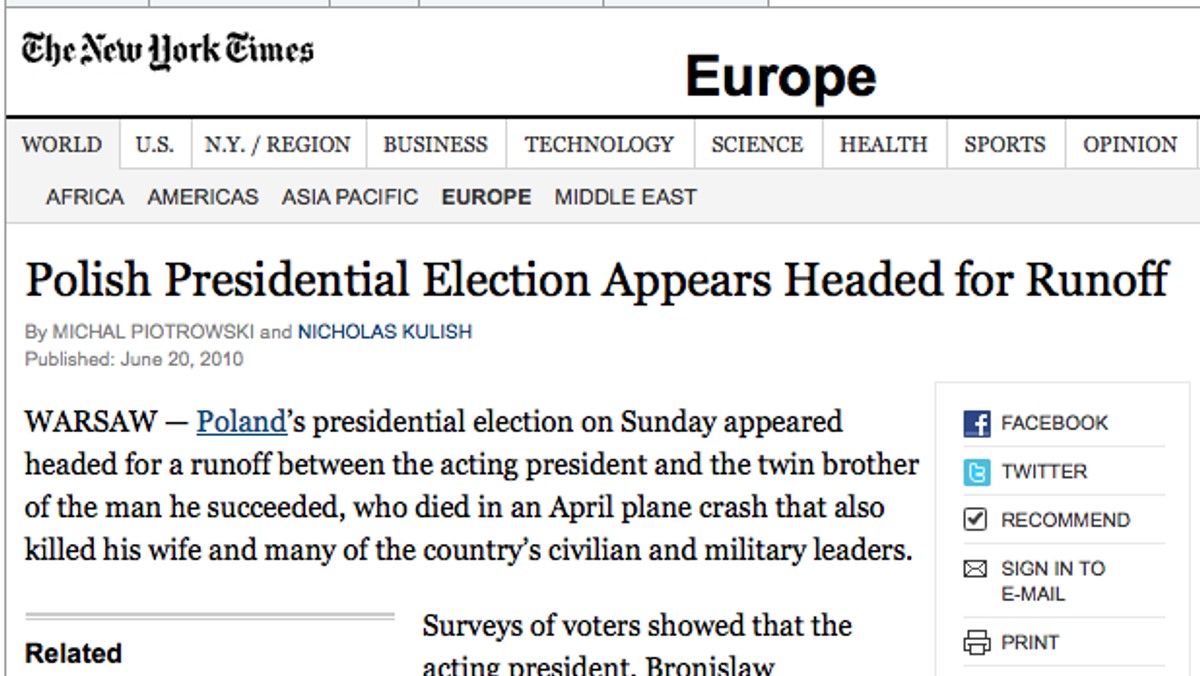Click the Twitter bird icon
The image size is (1200, 676).
[976, 472]
